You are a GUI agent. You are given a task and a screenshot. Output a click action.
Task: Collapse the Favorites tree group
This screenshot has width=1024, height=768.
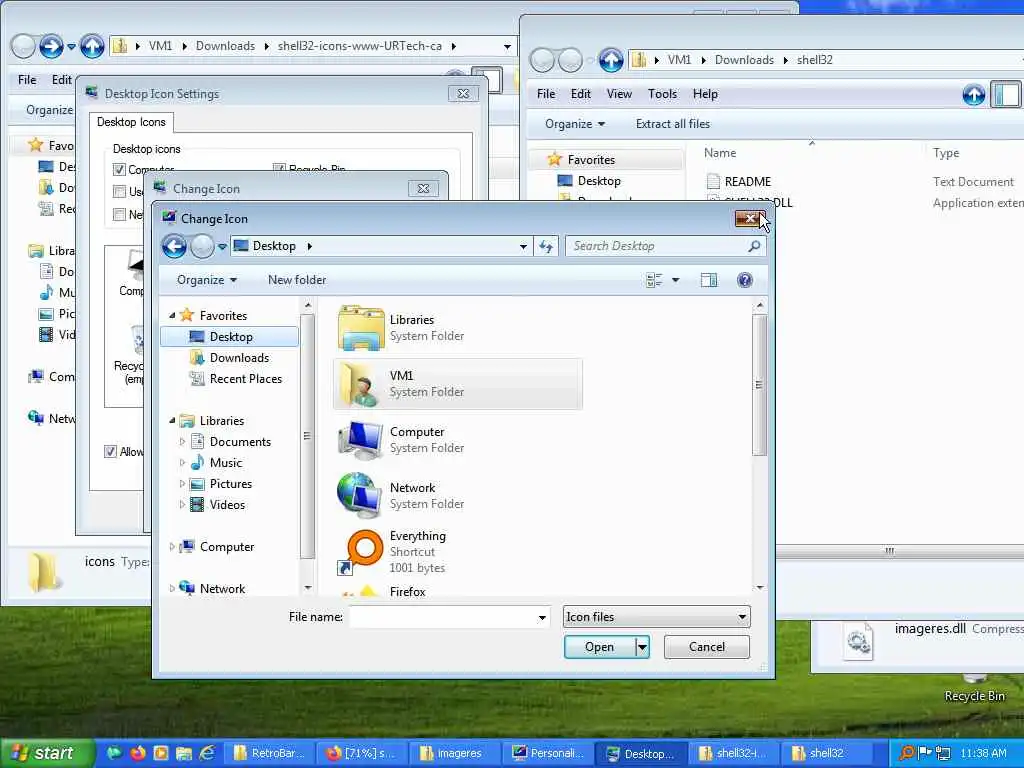click(172, 315)
